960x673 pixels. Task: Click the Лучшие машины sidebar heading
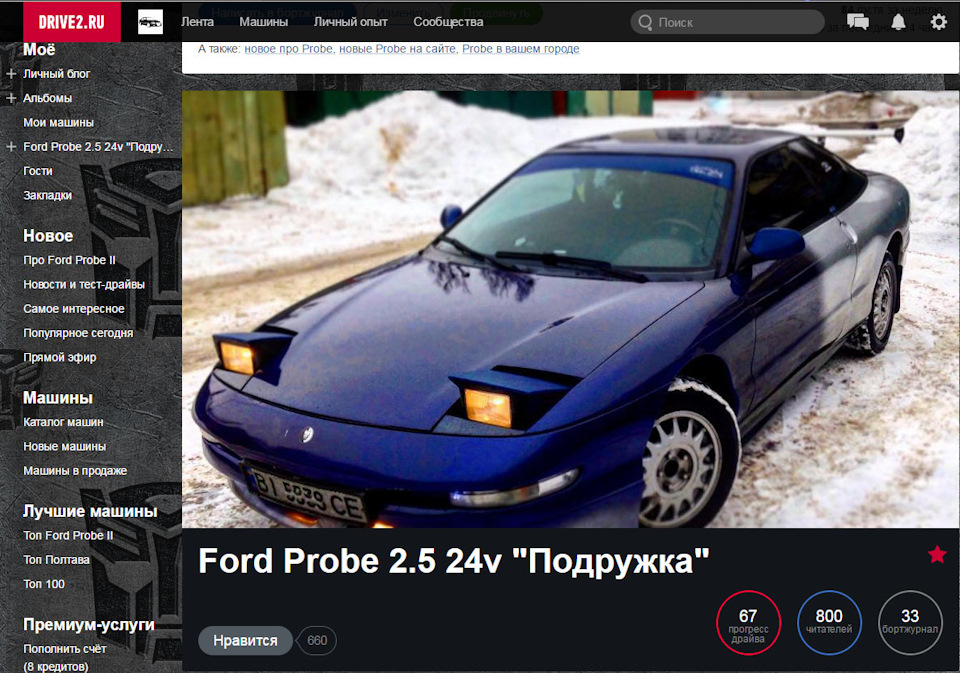[x=90, y=511]
